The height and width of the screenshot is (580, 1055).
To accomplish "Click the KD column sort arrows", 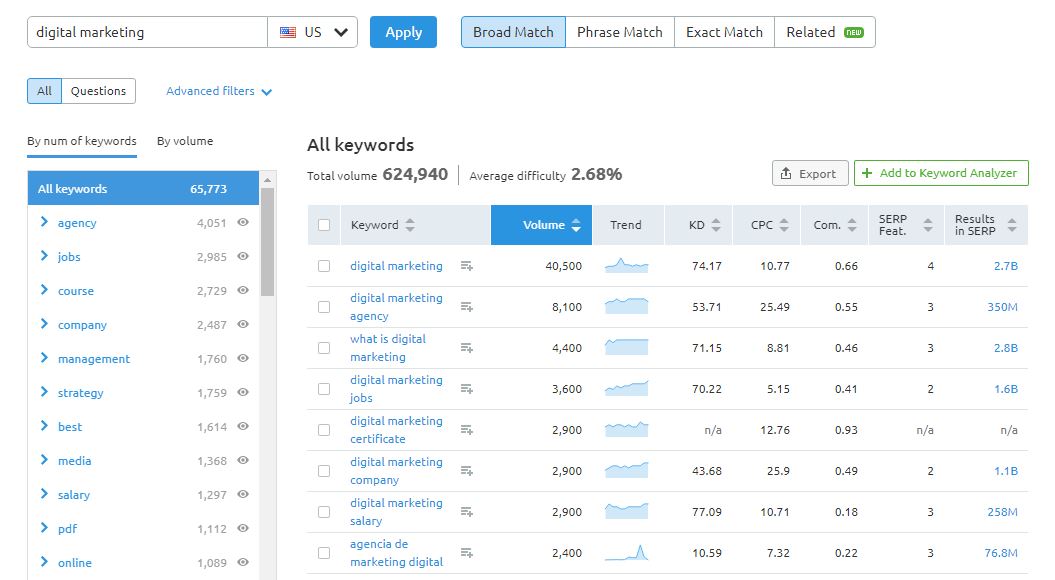I will 714,225.
